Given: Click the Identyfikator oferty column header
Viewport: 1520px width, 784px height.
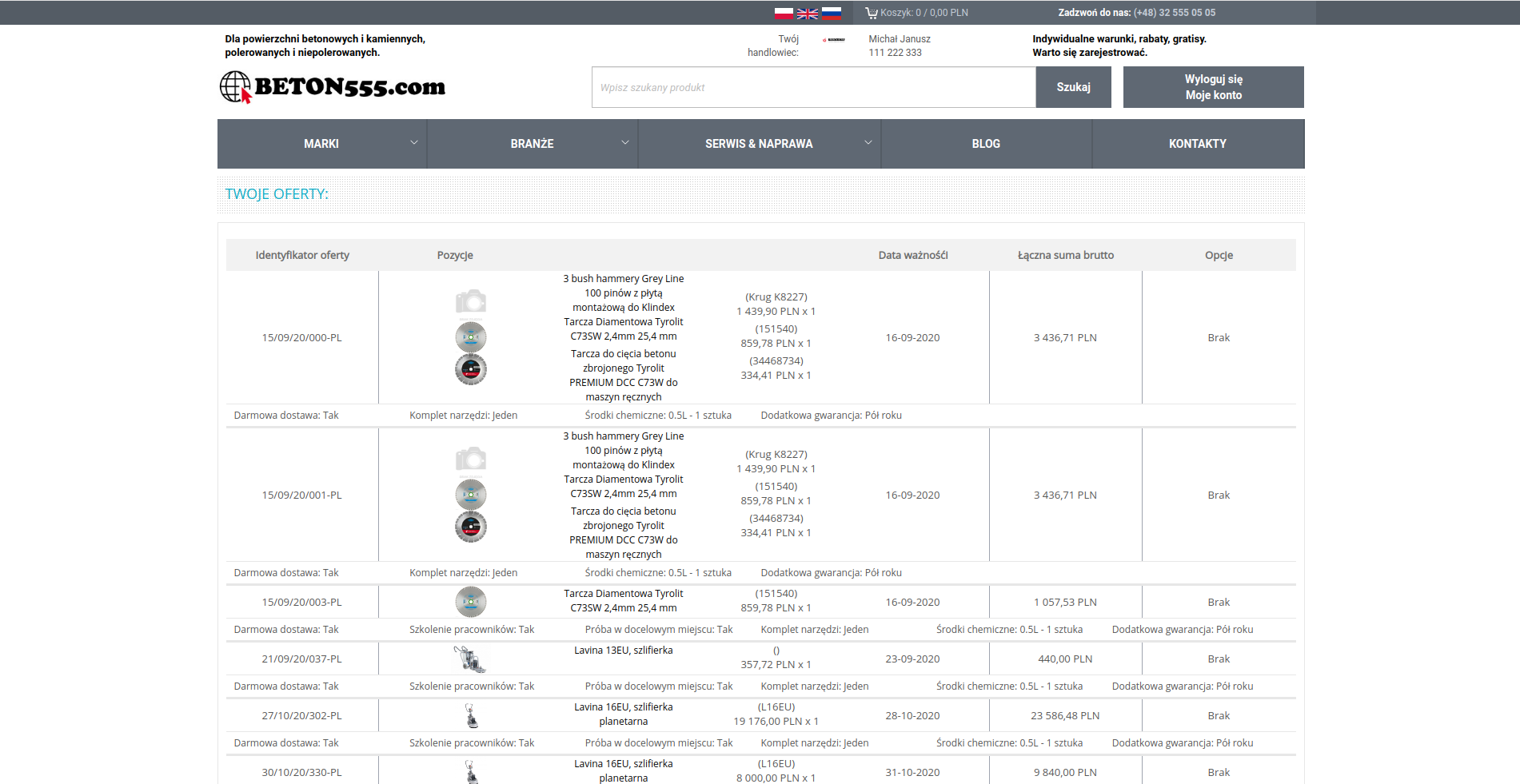Looking at the screenshot, I should point(302,255).
